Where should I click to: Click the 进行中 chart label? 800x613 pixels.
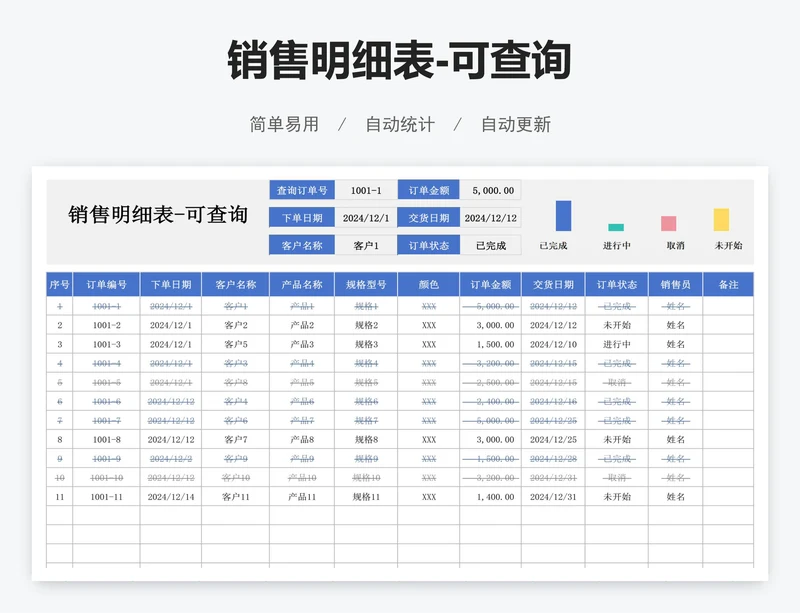[616, 246]
